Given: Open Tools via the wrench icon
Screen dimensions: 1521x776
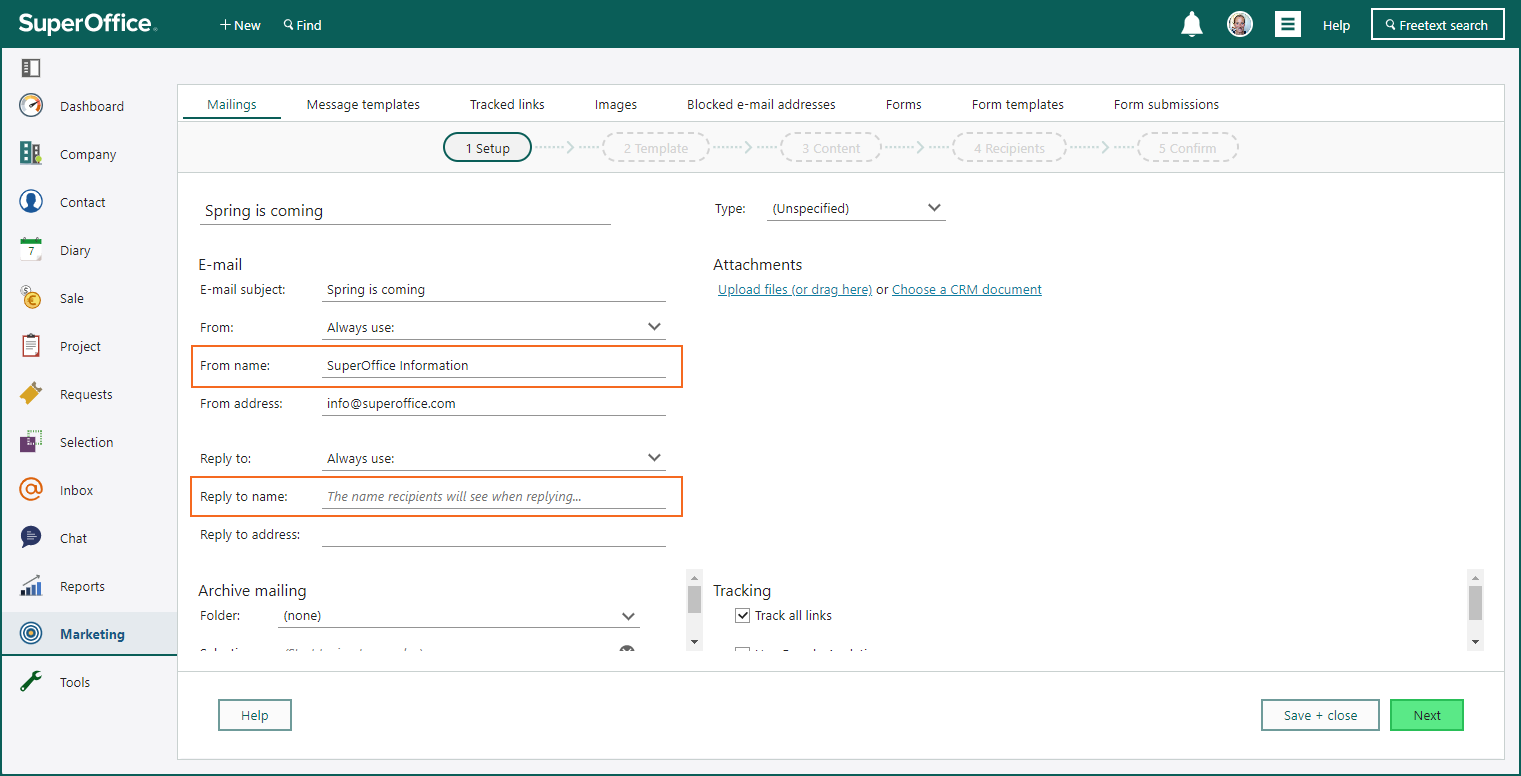Looking at the screenshot, I should tap(31, 682).
